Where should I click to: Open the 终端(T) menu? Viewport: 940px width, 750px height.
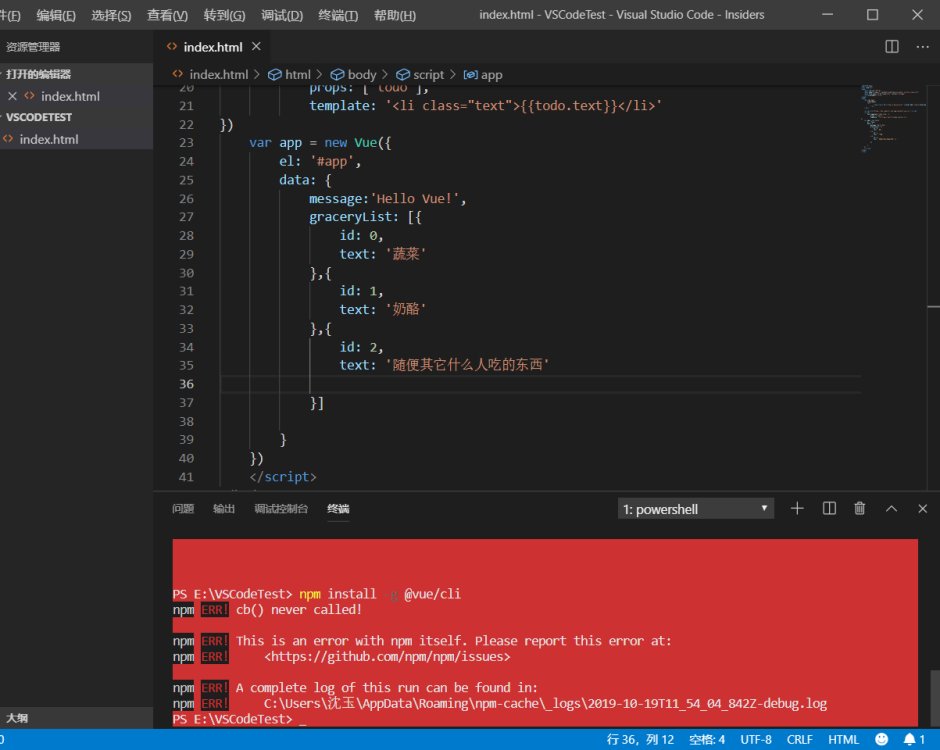(x=338, y=15)
